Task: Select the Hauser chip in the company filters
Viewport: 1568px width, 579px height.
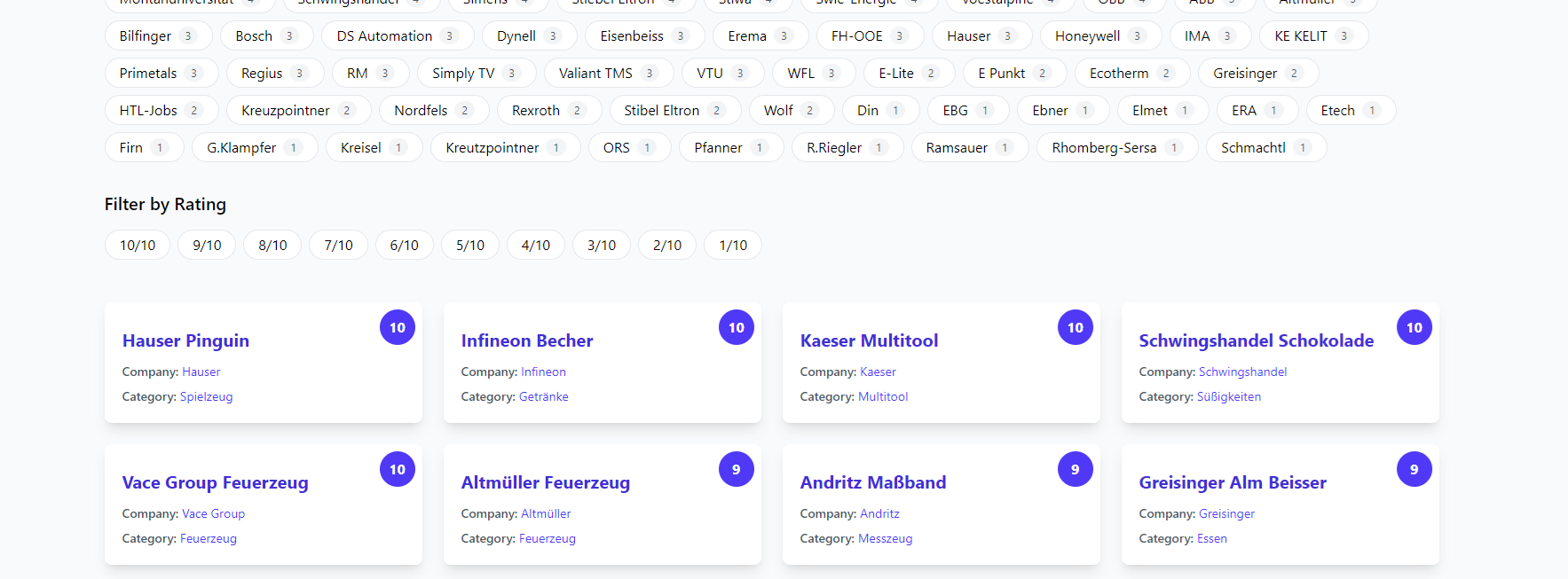Action: [x=981, y=36]
